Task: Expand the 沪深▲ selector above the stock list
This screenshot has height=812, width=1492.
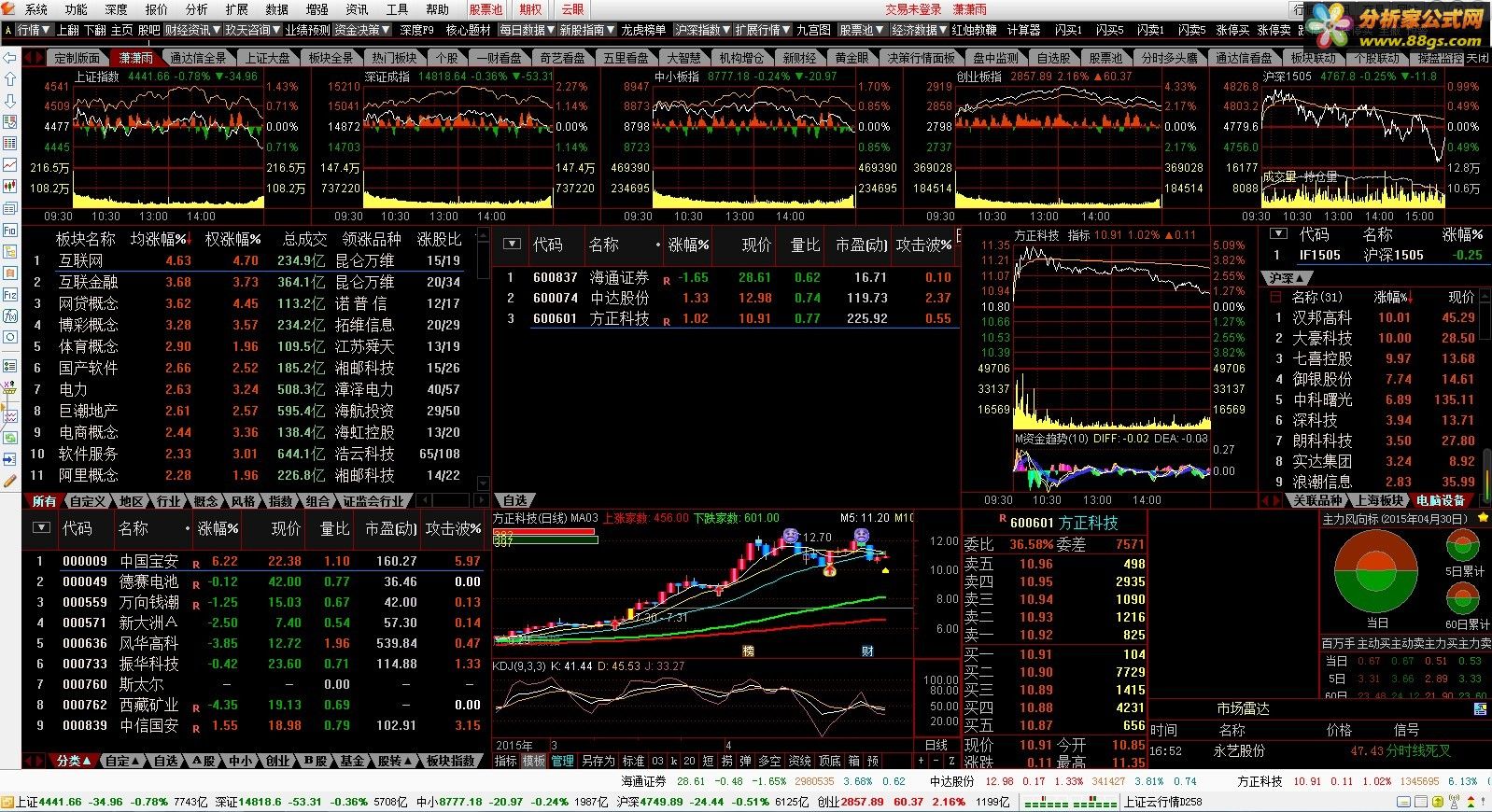Action: point(1287,278)
